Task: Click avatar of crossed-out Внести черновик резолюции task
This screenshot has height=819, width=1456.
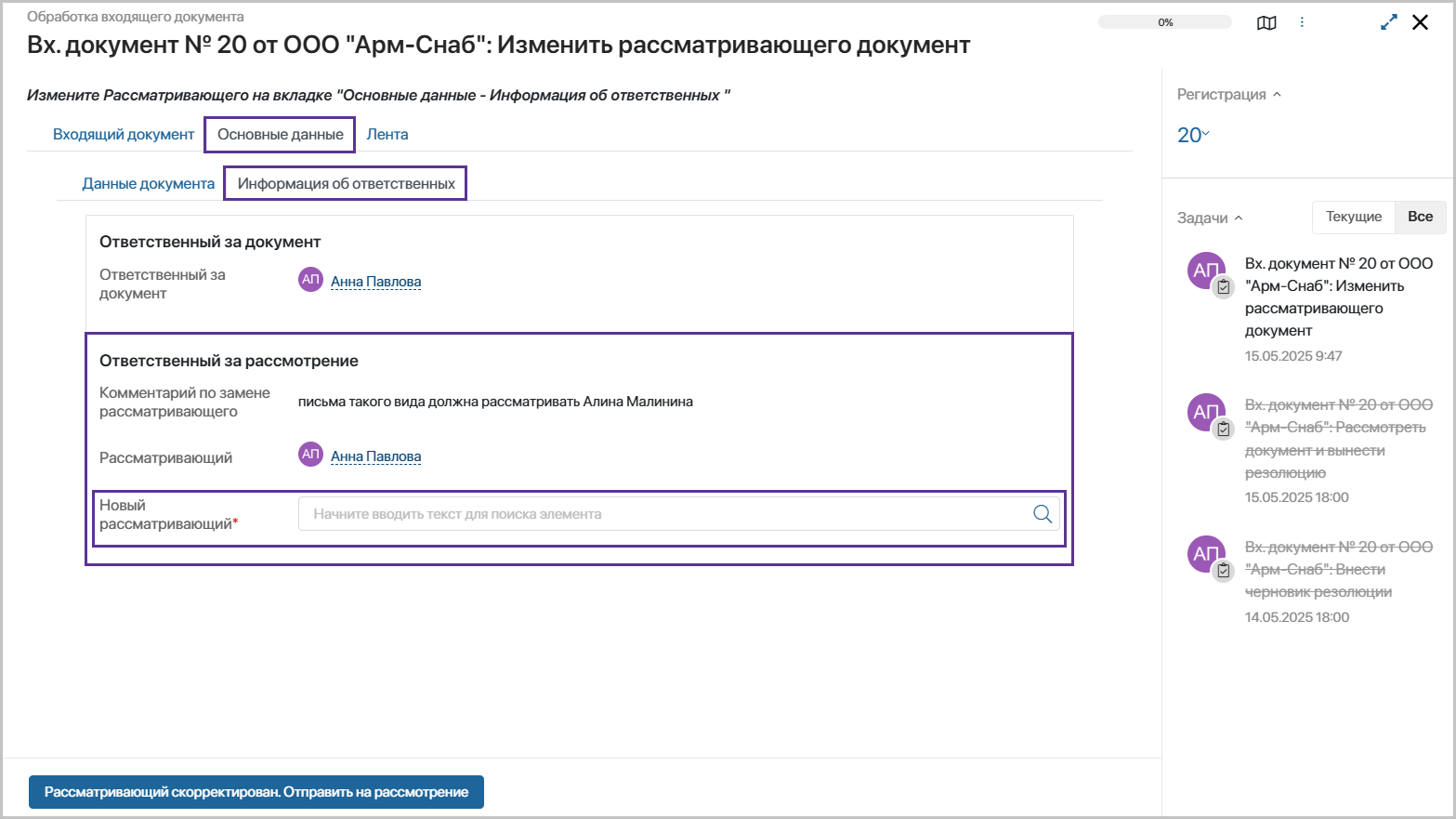Action: 1206,554
